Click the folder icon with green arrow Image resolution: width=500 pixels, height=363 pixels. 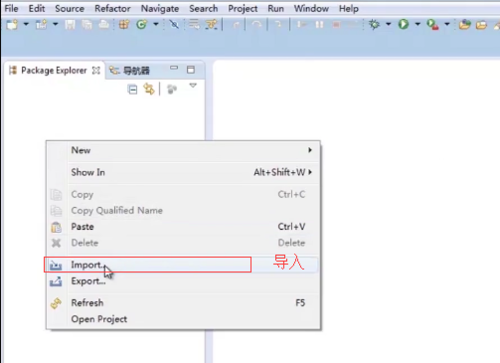(464, 25)
